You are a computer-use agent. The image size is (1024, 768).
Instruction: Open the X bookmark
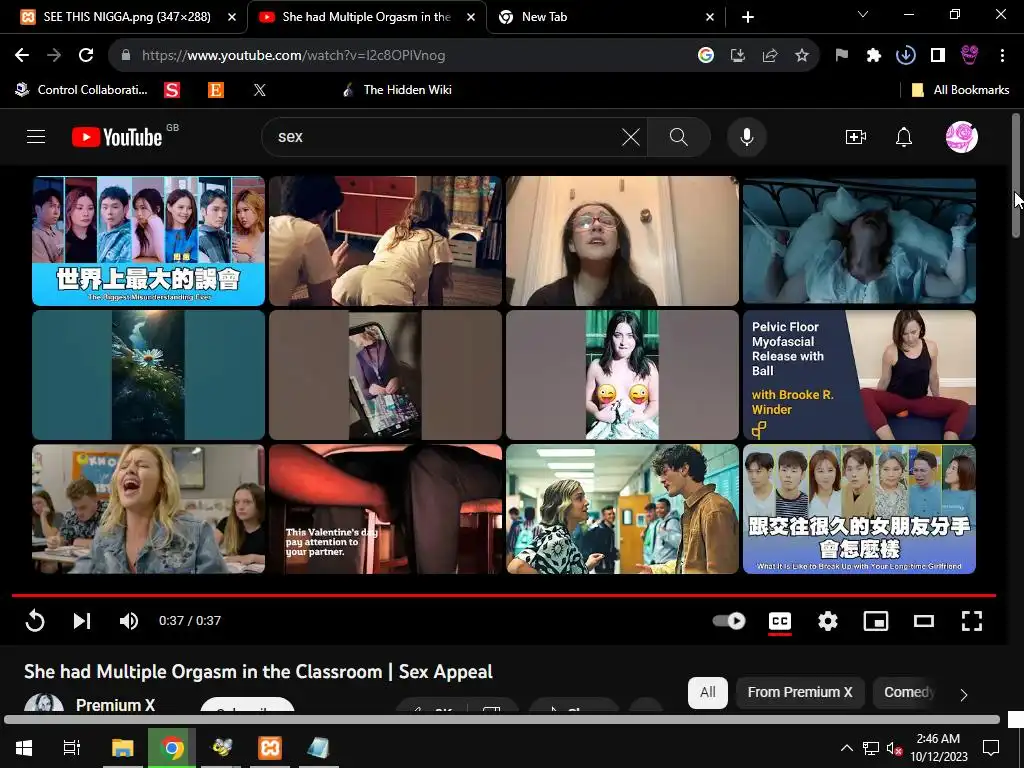259,90
